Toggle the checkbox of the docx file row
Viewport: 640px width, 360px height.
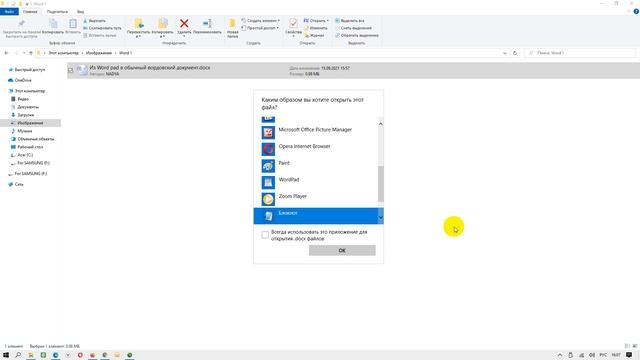pyautogui.click(x=71, y=70)
